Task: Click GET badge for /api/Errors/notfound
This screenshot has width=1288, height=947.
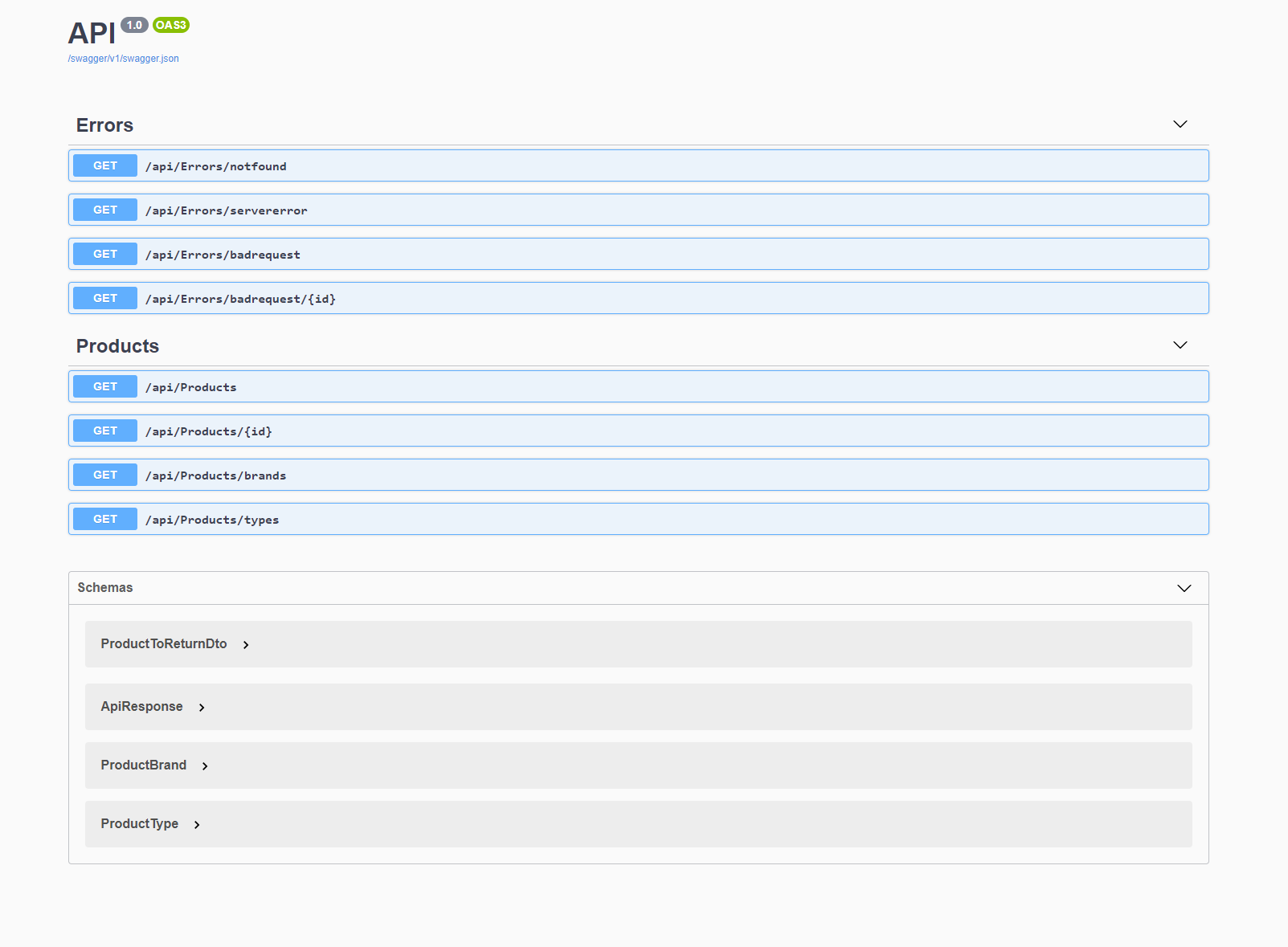Action: (105, 165)
